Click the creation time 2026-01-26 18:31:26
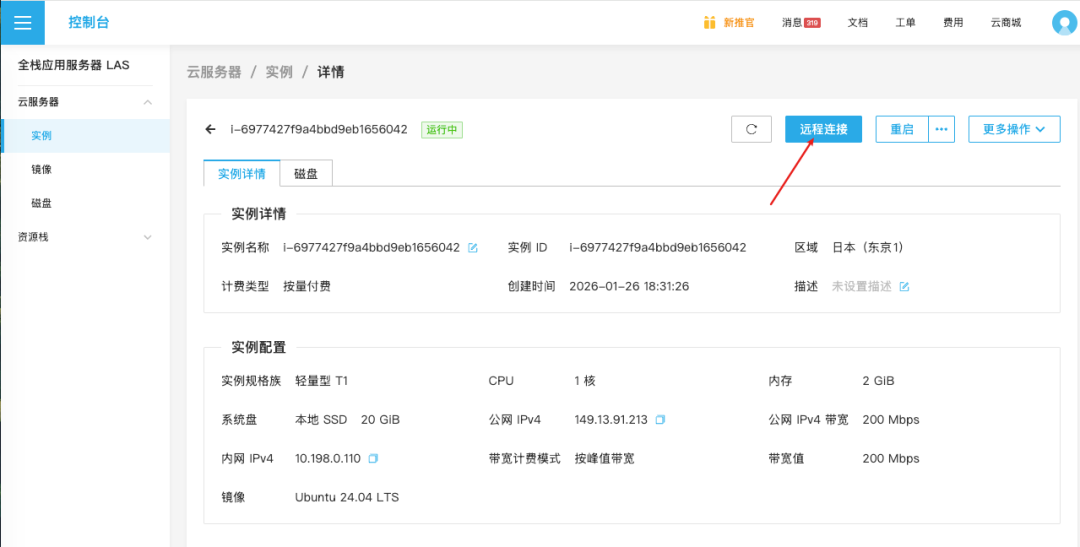The width and height of the screenshot is (1080, 547). click(x=630, y=287)
